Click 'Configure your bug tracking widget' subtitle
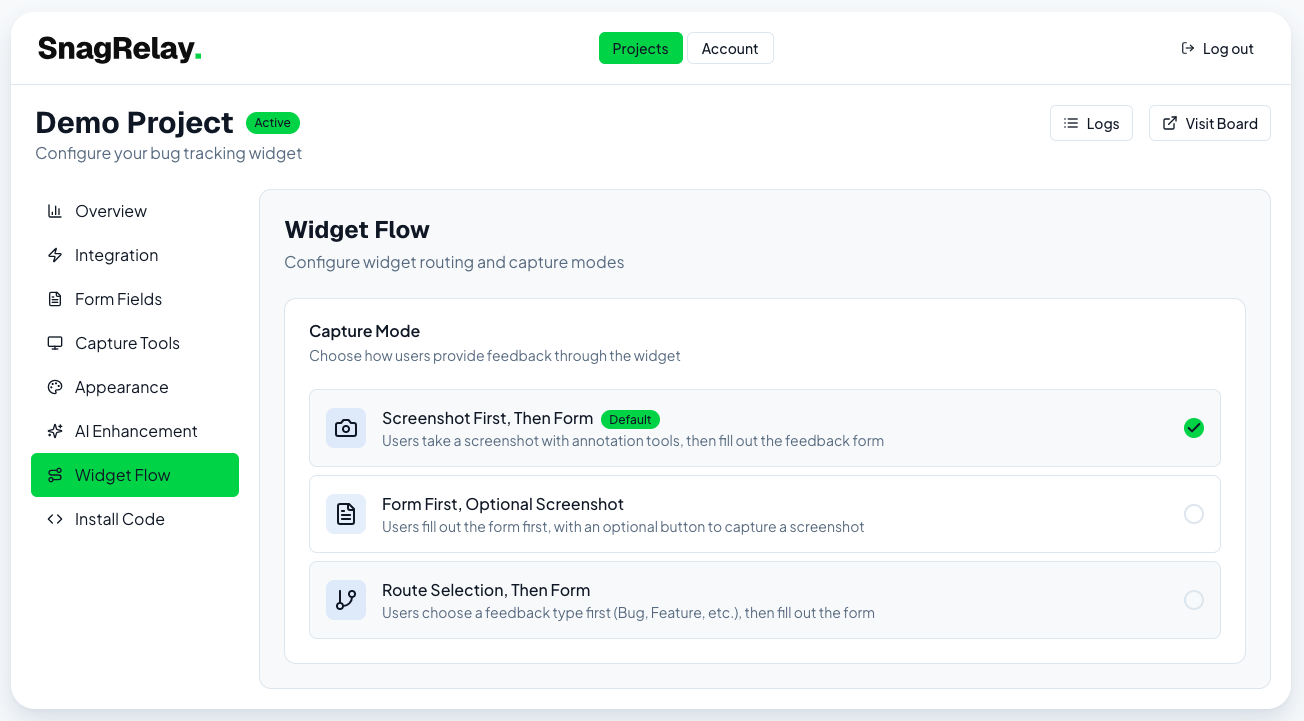1304x721 pixels. [169, 153]
